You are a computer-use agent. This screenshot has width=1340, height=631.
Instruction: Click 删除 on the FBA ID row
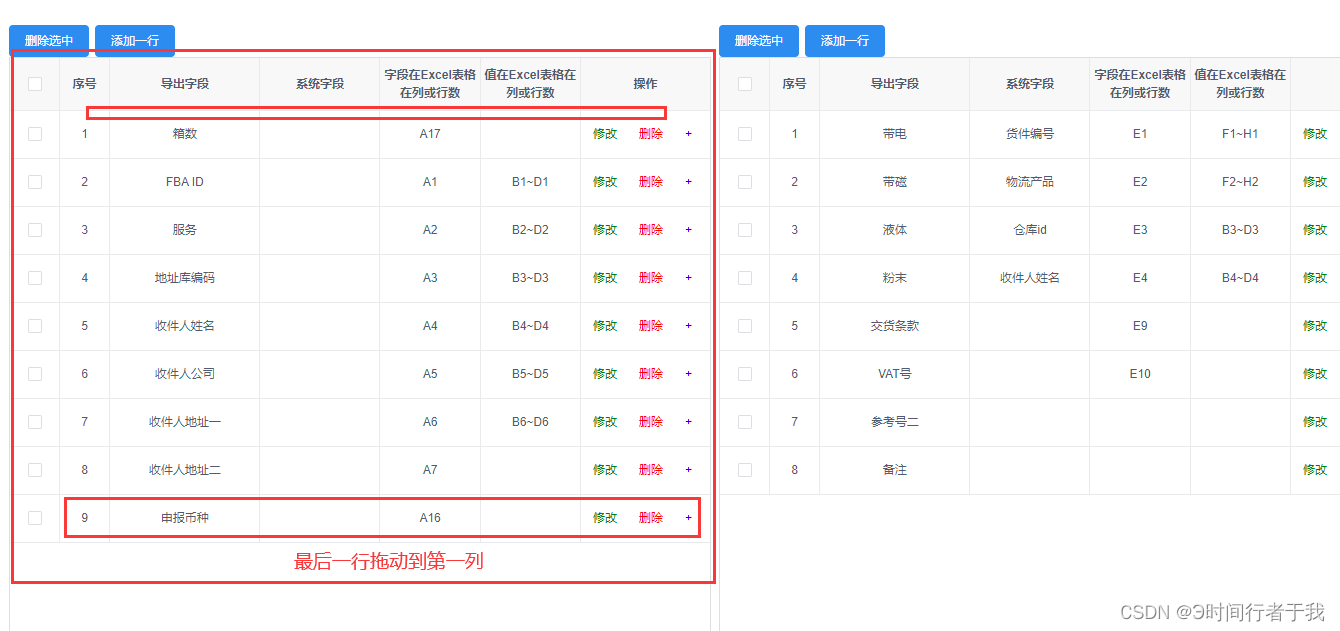(650, 181)
